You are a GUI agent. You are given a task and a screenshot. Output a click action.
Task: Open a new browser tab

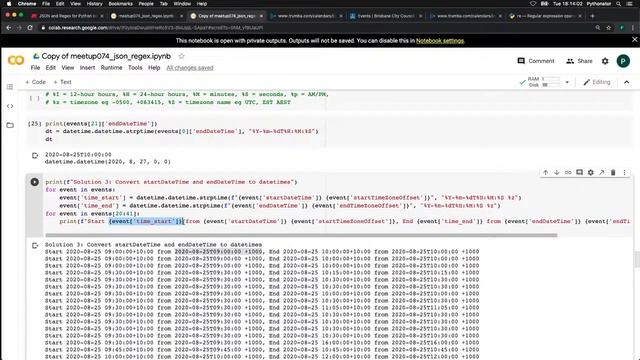coord(592,16)
